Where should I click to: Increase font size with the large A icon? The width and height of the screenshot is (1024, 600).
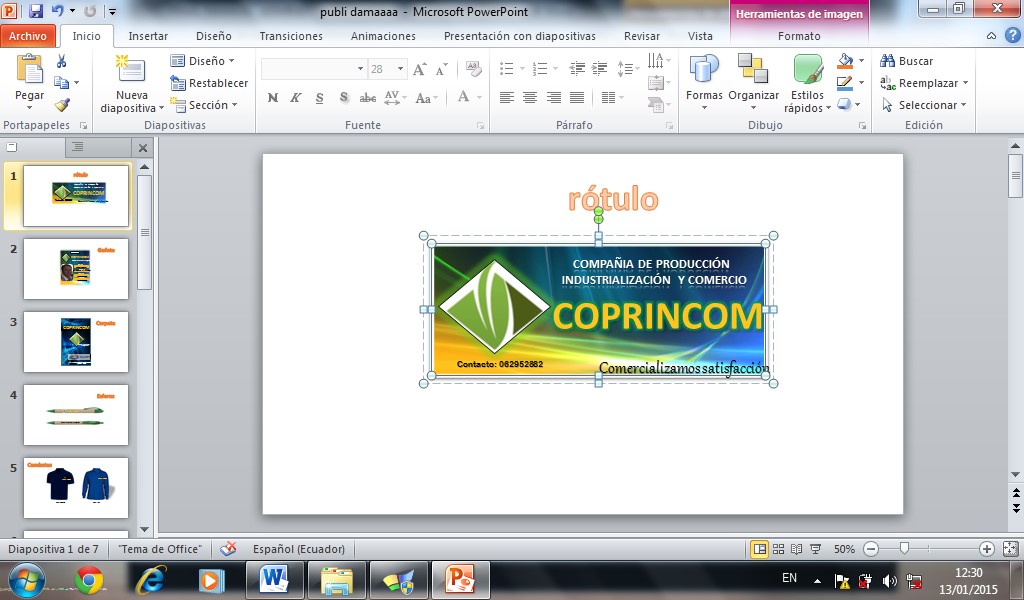click(x=420, y=69)
